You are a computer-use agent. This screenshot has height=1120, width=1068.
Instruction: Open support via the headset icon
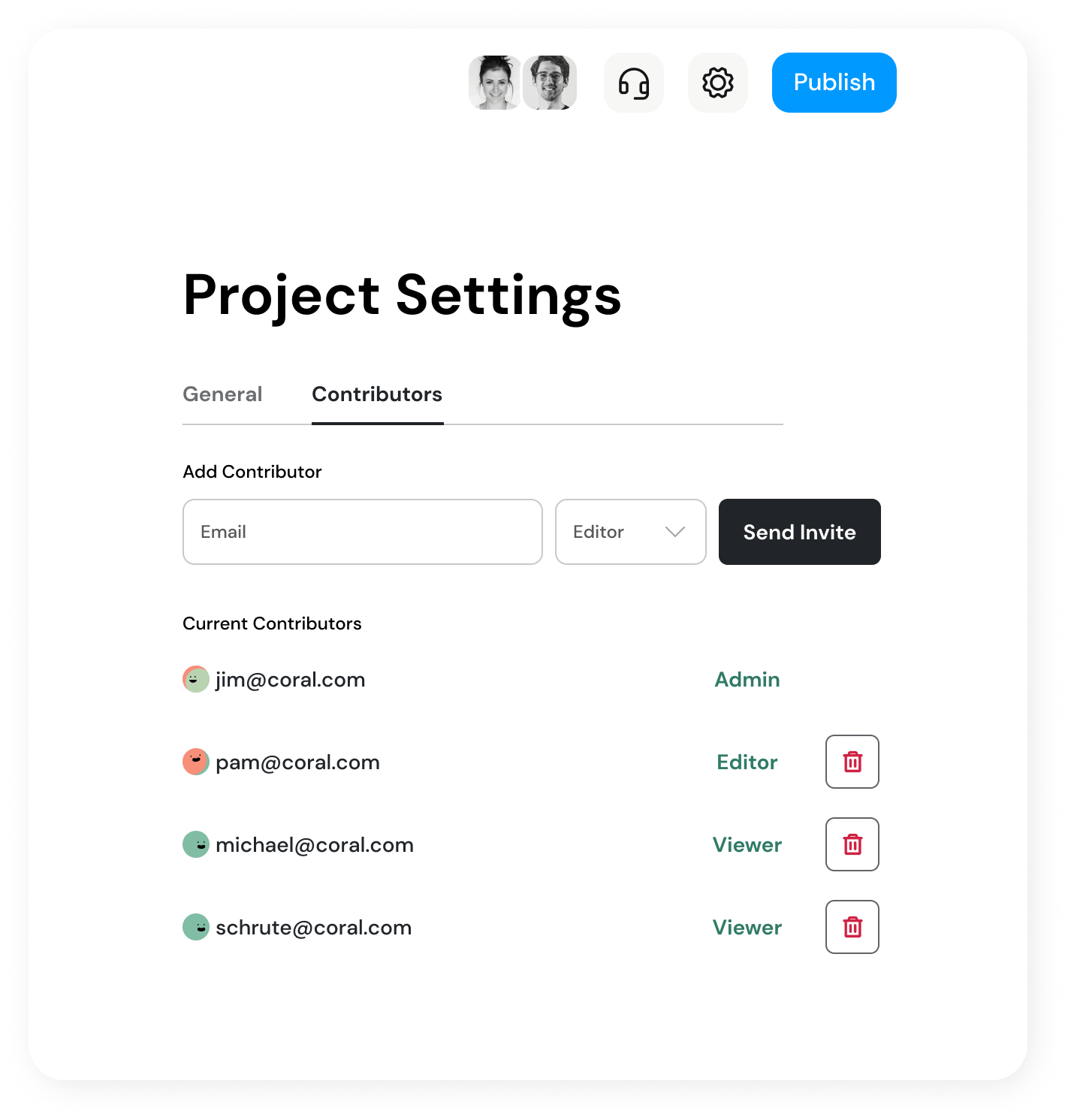click(x=634, y=83)
